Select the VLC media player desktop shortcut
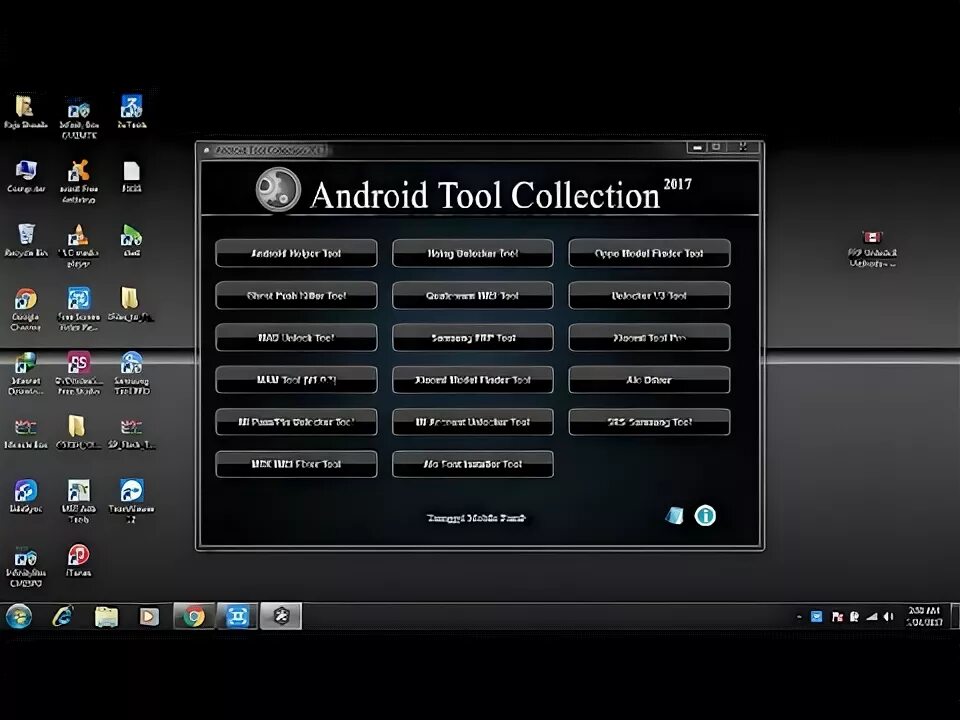Image resolution: width=960 pixels, height=720 pixels. coord(78,246)
